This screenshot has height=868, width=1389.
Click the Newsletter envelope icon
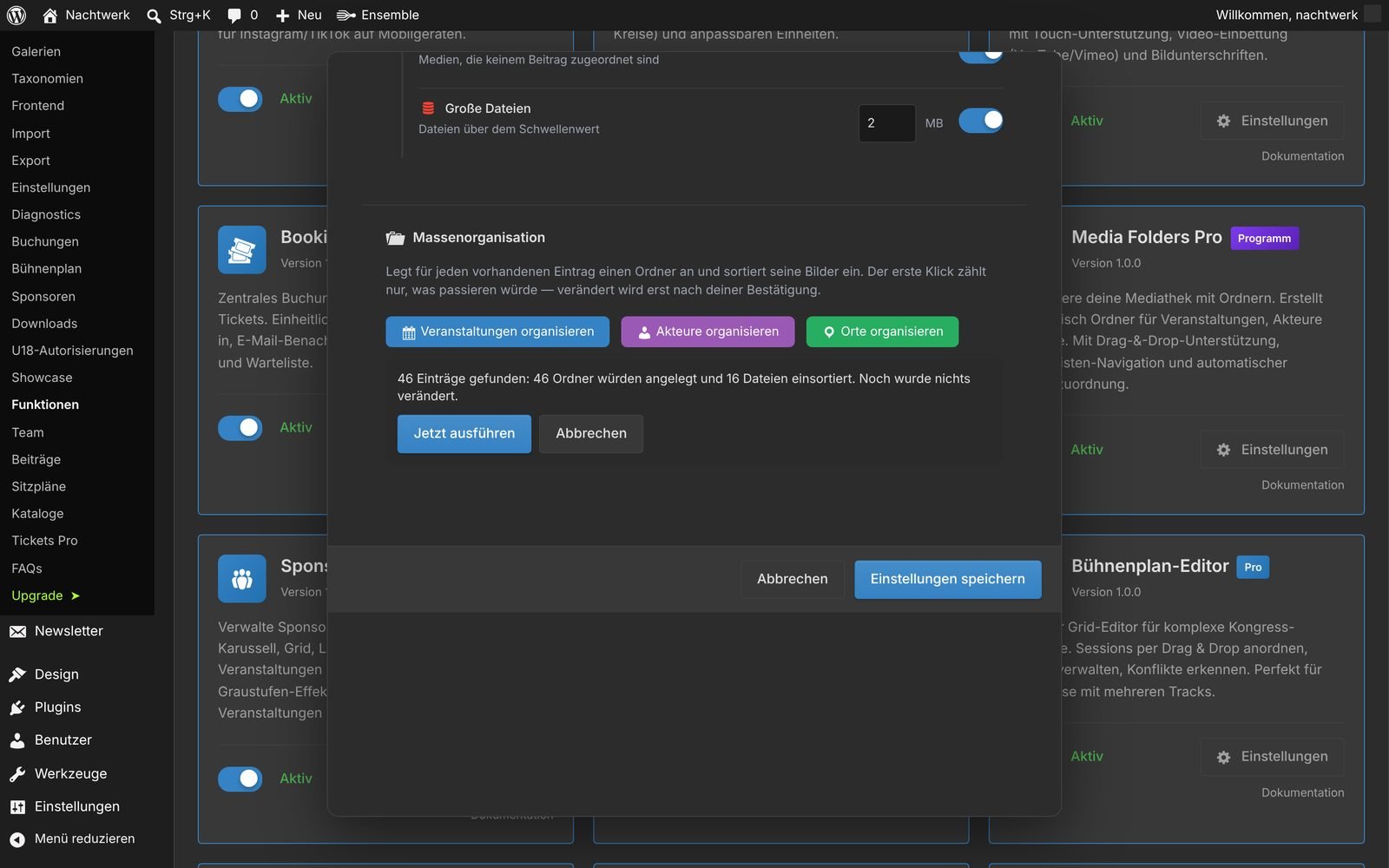(17, 632)
